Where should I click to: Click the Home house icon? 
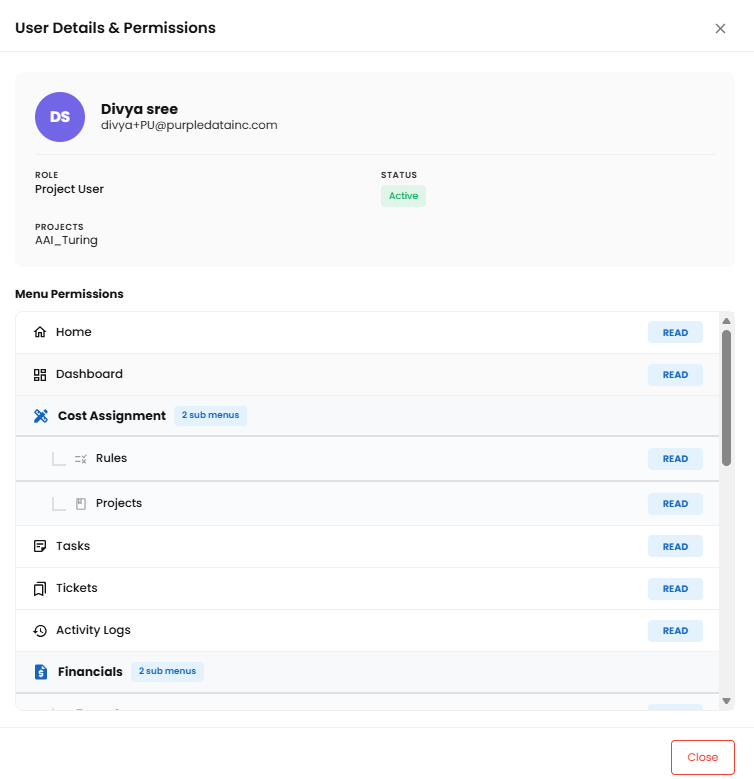[40, 332]
